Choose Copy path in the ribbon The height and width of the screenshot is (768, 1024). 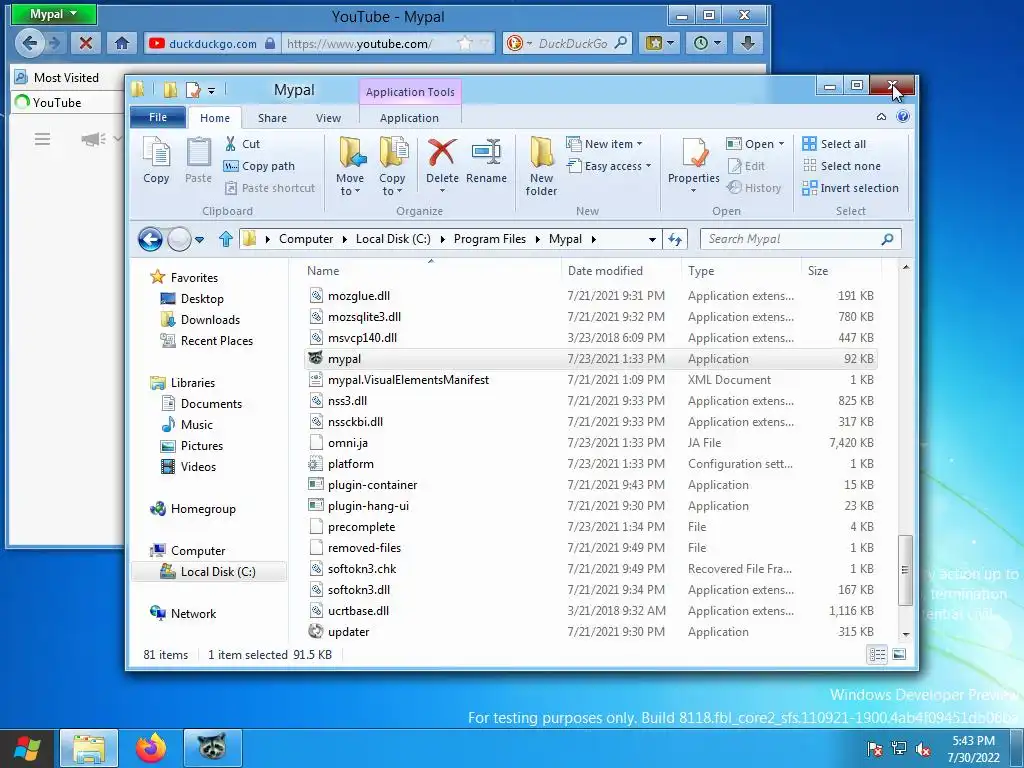tap(259, 166)
